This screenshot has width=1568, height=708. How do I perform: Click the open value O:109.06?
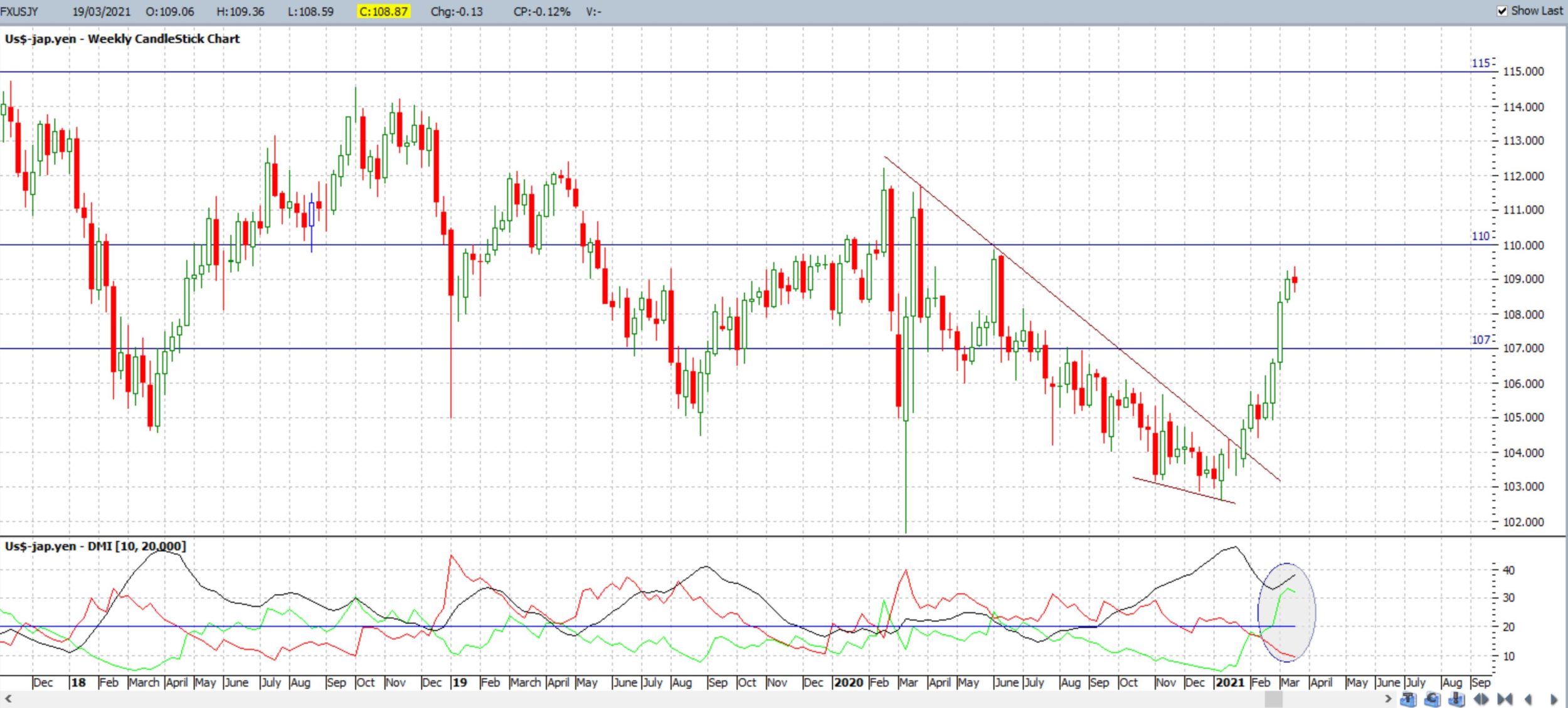click(x=169, y=12)
